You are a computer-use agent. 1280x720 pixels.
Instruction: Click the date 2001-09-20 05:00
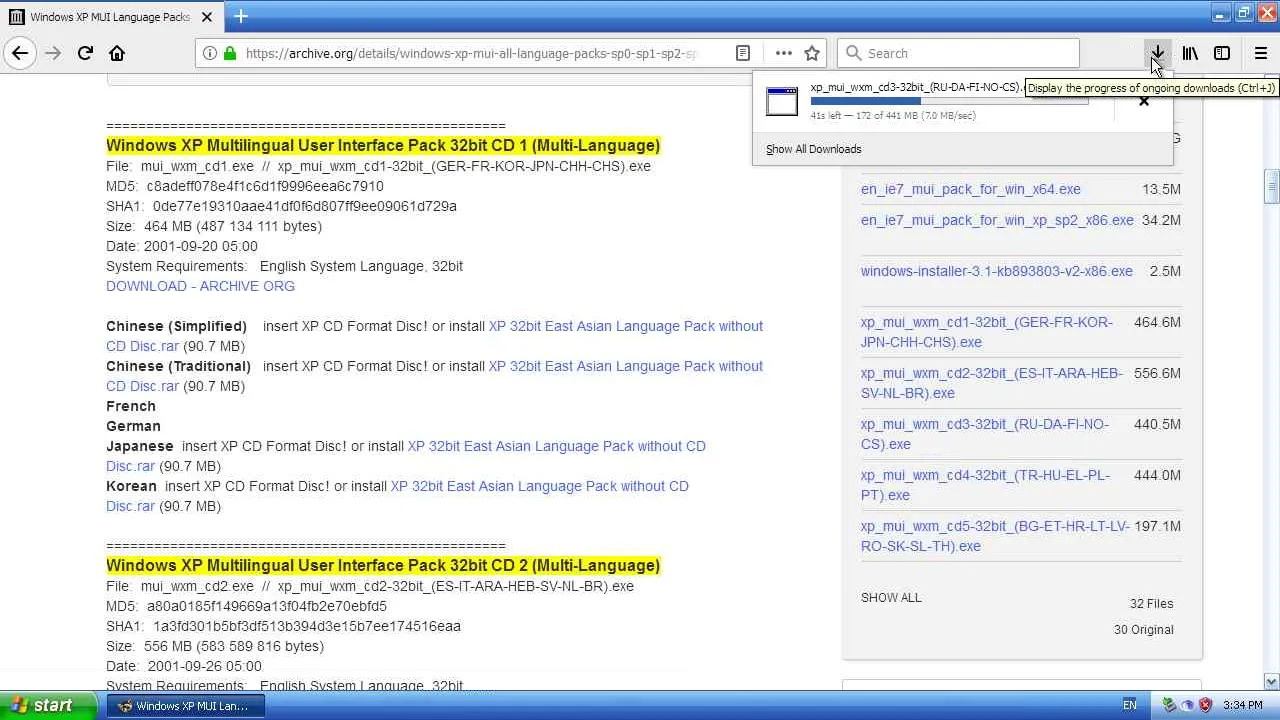[201, 246]
